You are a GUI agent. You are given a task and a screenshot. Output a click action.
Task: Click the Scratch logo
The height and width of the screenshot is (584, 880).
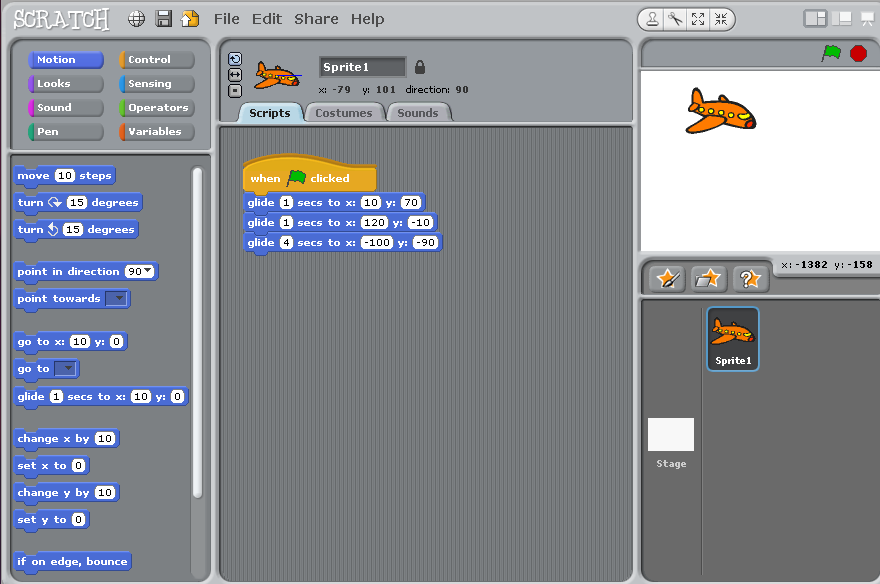tap(61, 19)
